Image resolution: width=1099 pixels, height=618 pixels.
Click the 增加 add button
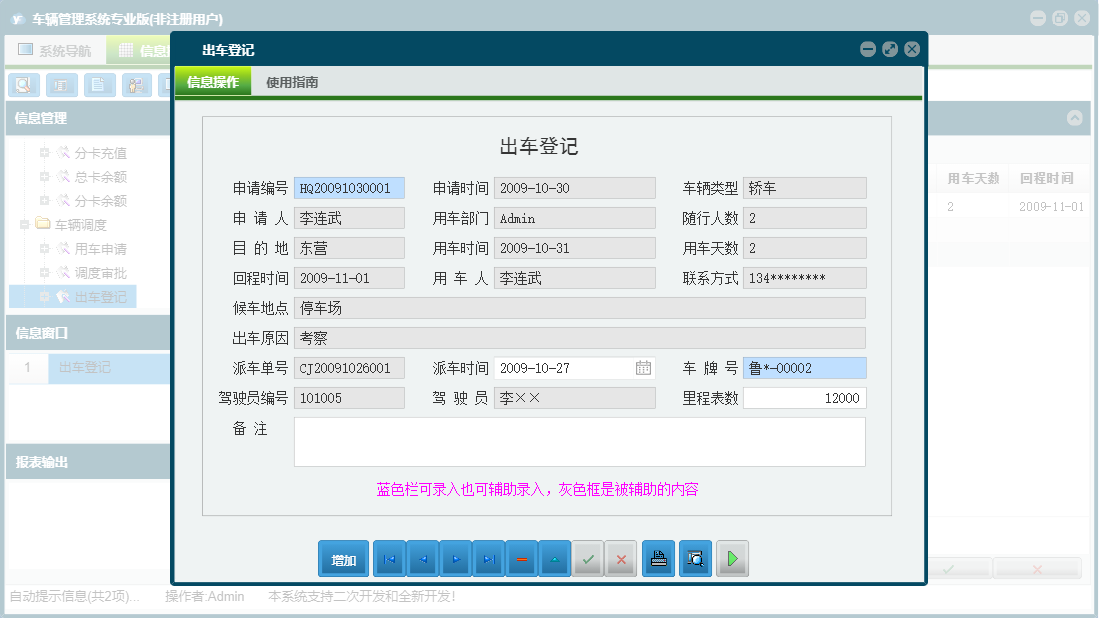(343, 558)
